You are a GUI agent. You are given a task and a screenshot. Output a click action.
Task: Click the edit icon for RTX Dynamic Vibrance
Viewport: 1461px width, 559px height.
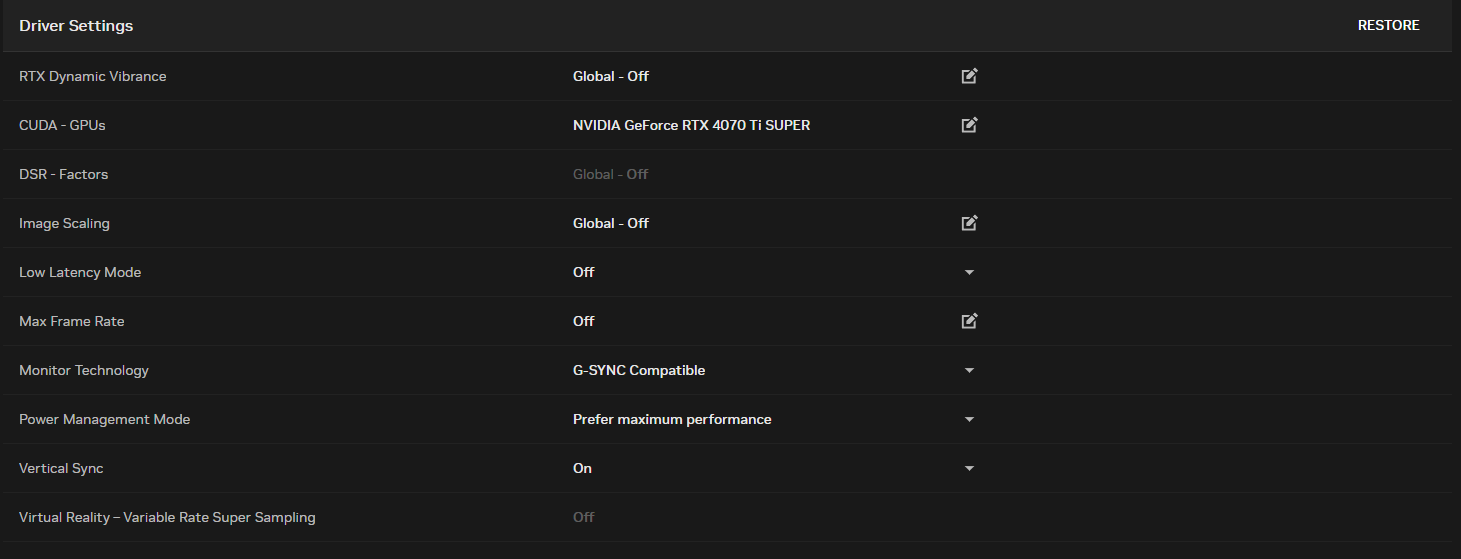pyautogui.click(x=969, y=76)
